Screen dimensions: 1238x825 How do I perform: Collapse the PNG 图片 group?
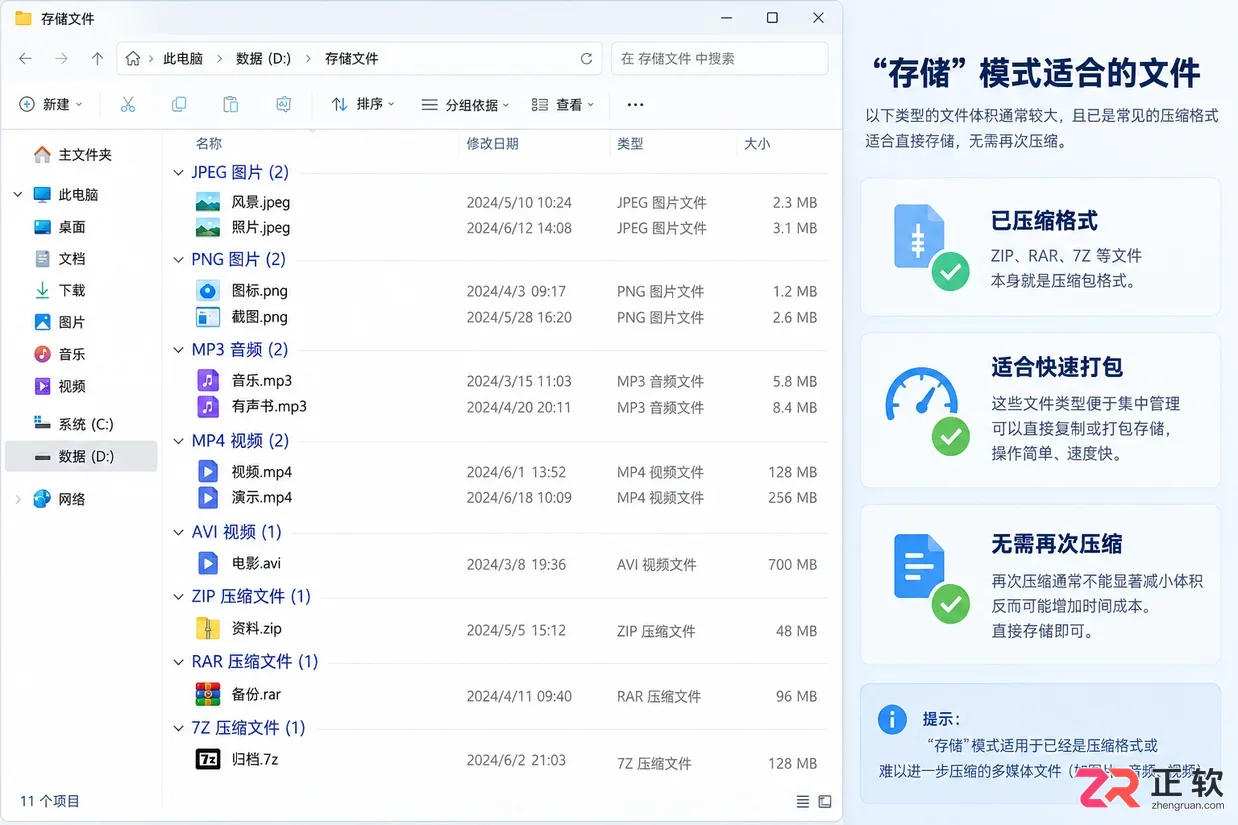pos(179,260)
